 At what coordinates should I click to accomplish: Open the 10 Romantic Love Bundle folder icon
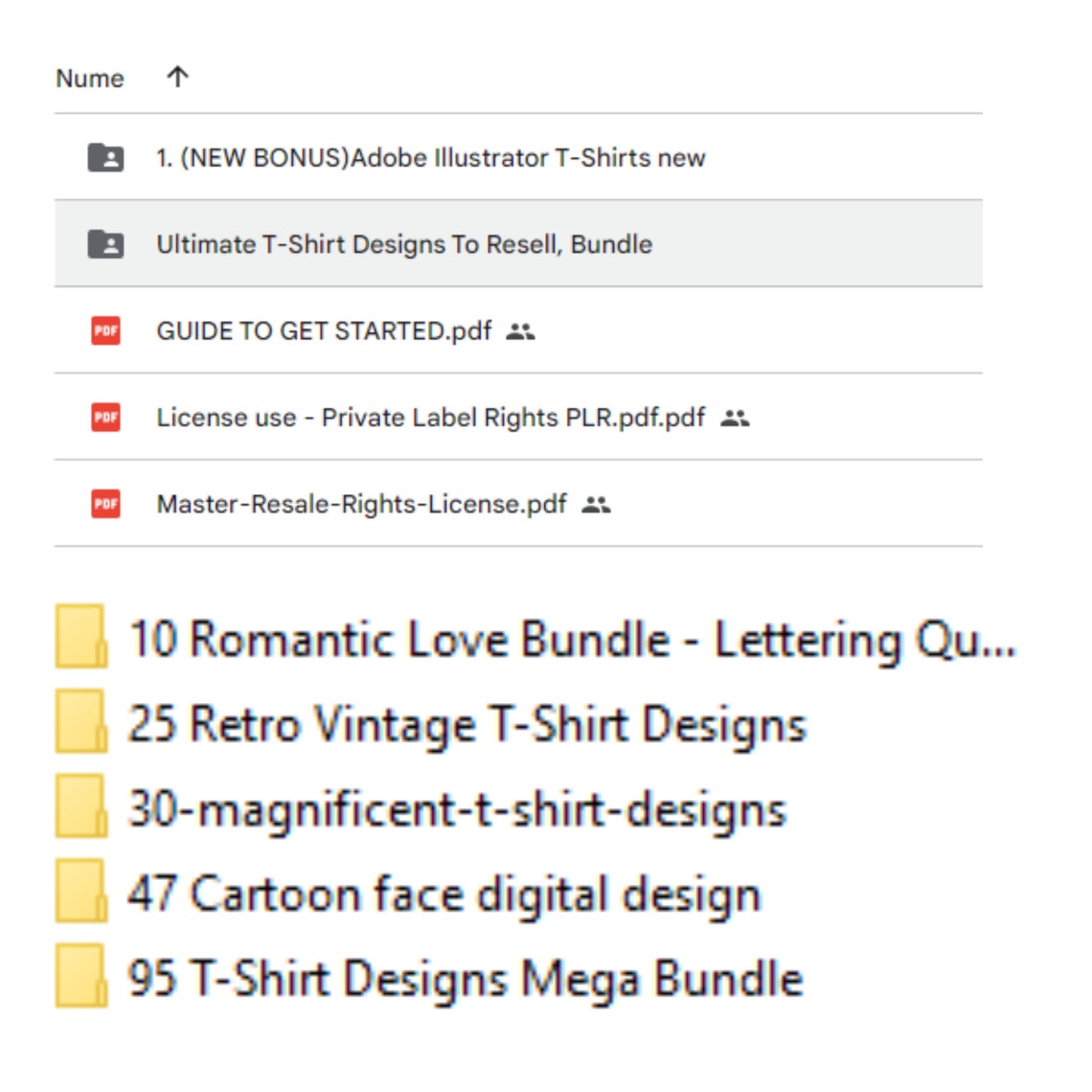(81, 638)
